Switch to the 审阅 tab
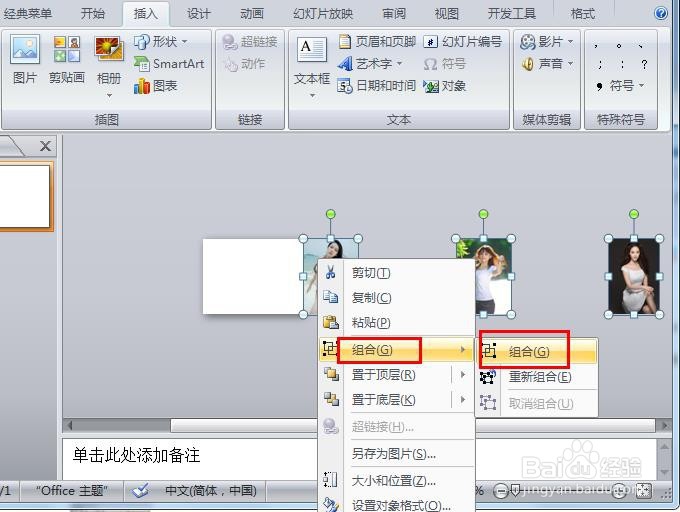 tap(394, 13)
